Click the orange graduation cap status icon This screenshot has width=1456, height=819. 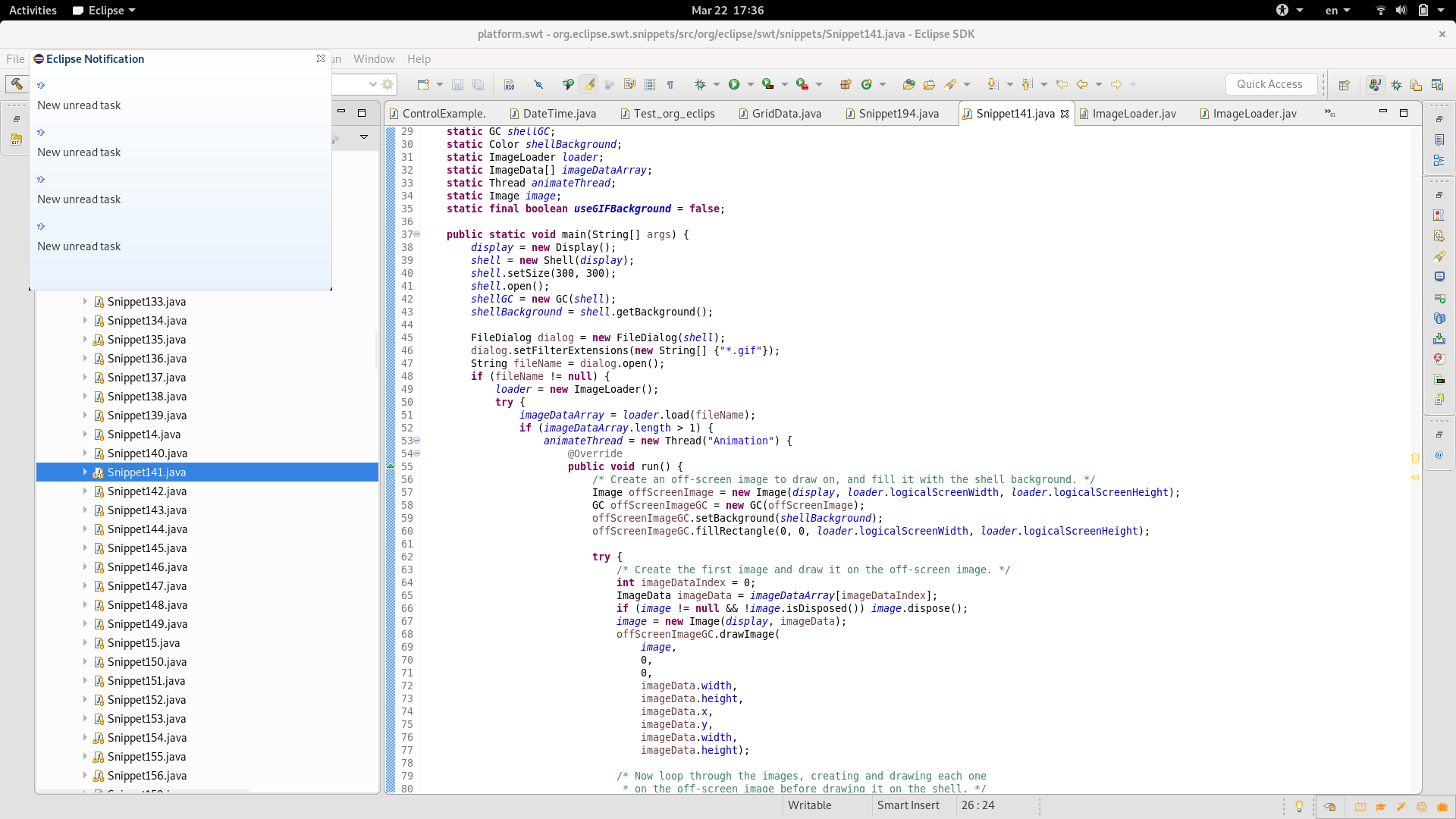coord(1381,807)
